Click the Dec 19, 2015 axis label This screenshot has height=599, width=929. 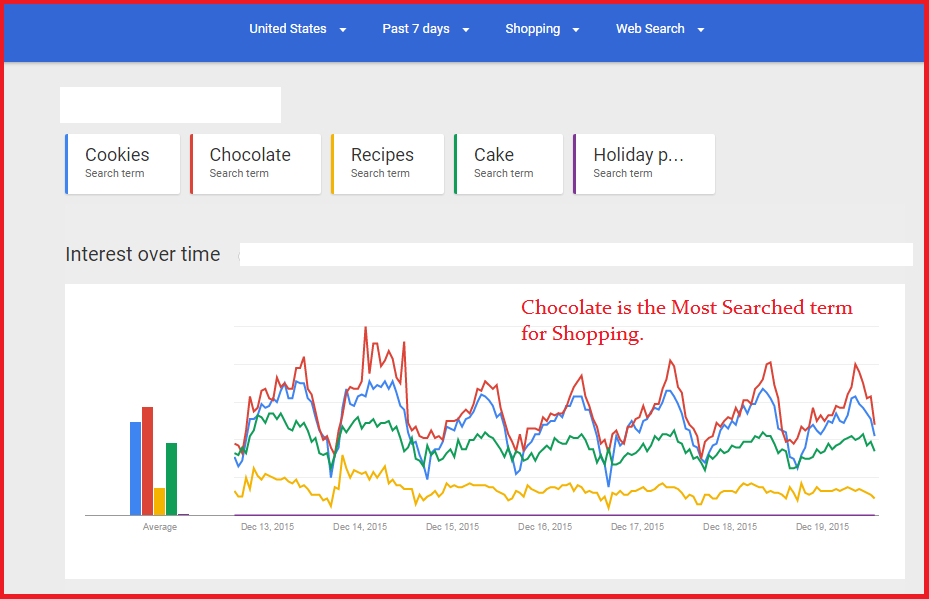(x=822, y=527)
